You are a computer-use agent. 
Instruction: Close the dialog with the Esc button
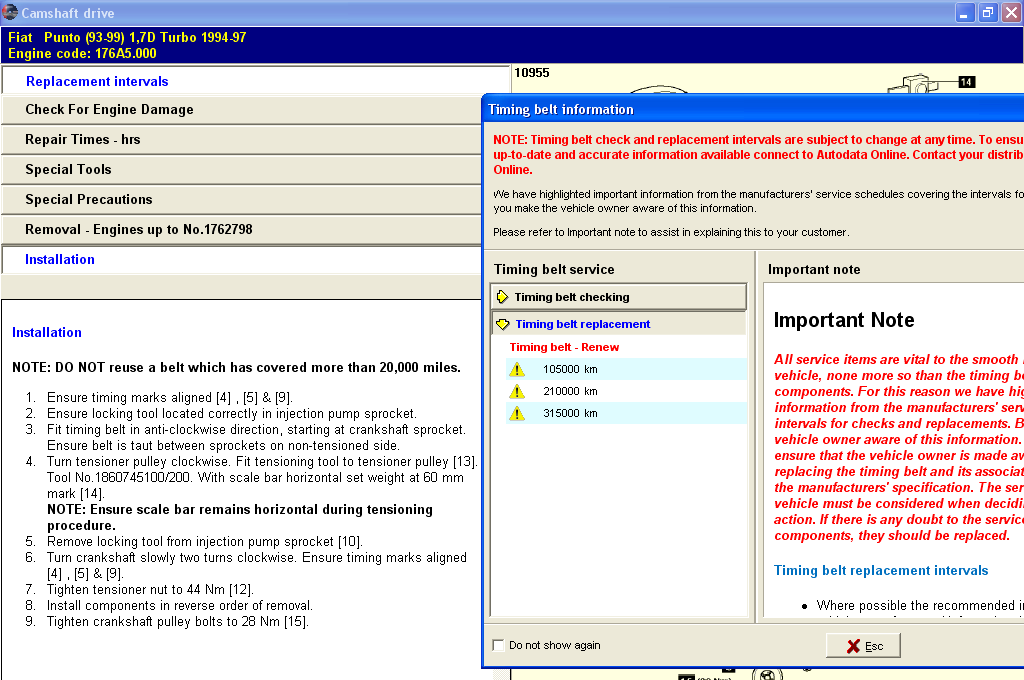863,646
